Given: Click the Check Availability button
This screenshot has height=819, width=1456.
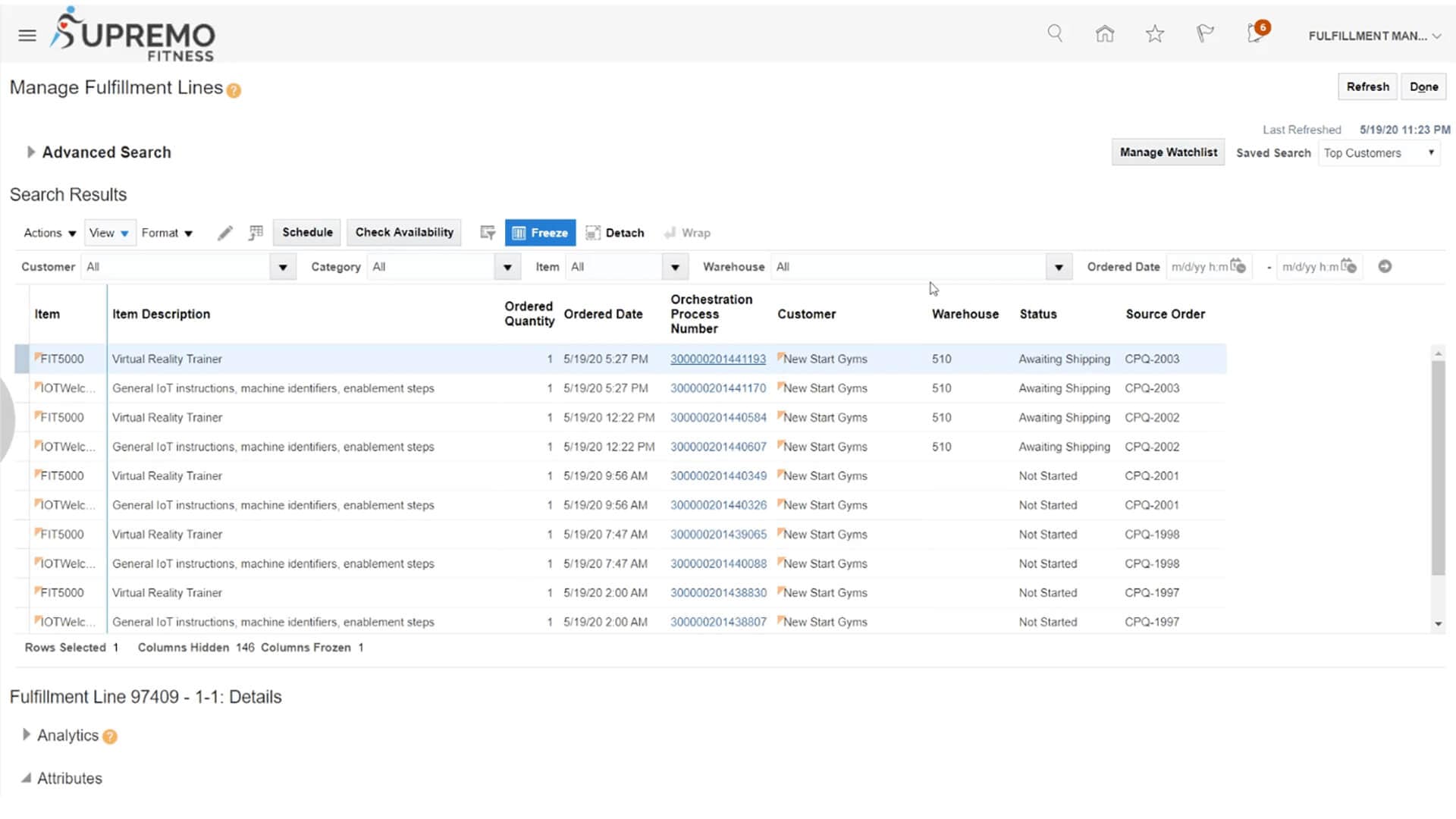Looking at the screenshot, I should 404,232.
